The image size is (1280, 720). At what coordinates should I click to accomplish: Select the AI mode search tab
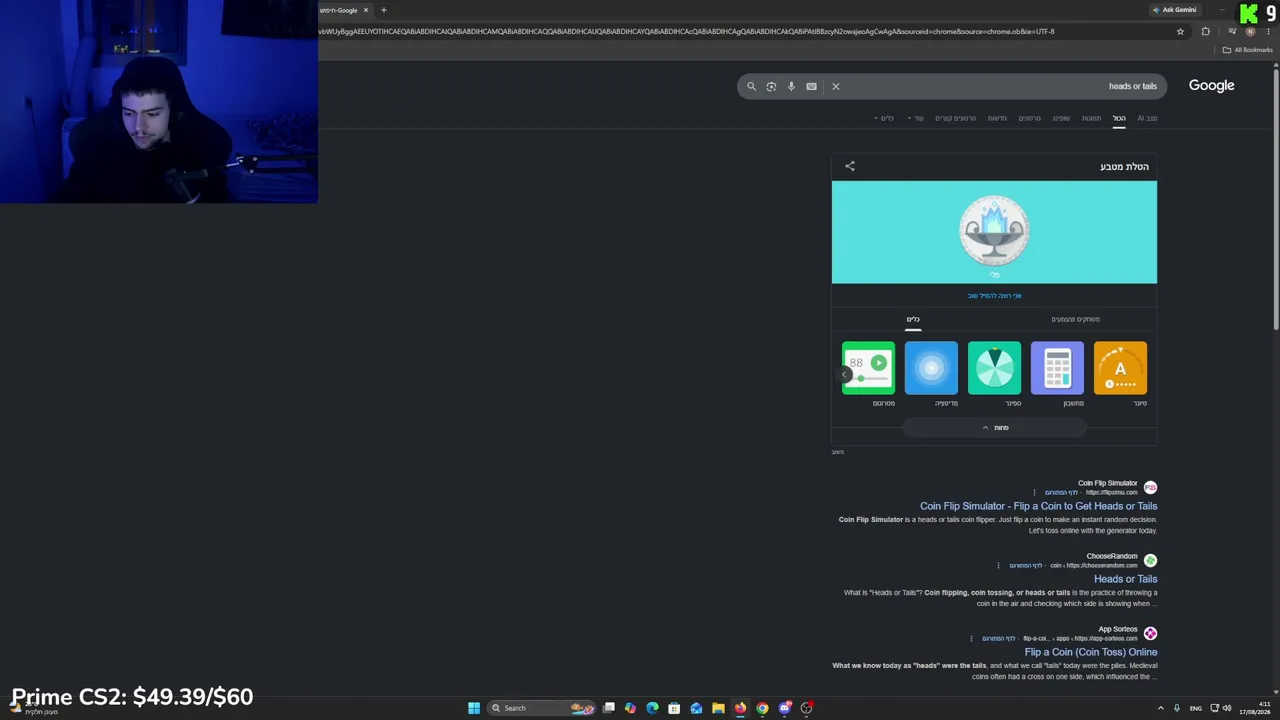[x=1147, y=118]
